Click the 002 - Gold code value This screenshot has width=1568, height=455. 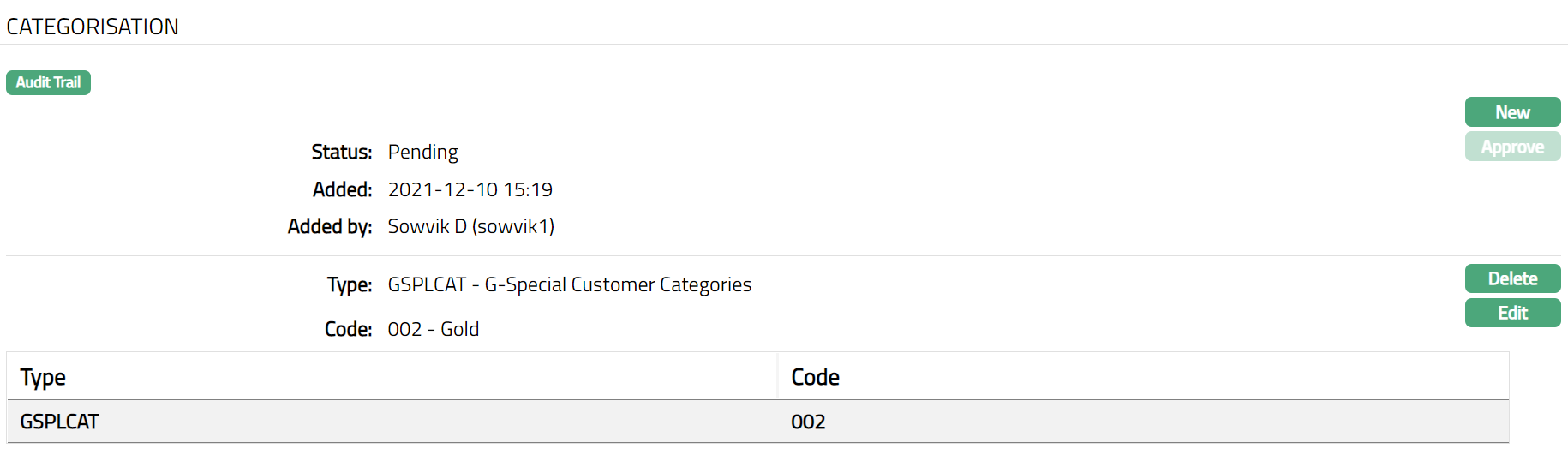(433, 329)
